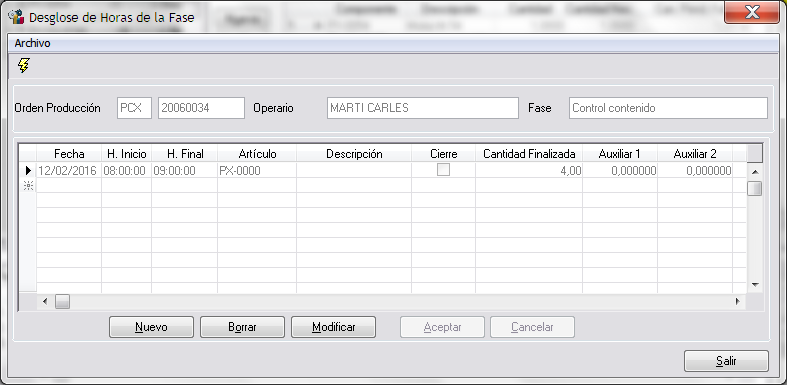Click the Fecha column header
The image size is (787, 385).
[69, 154]
